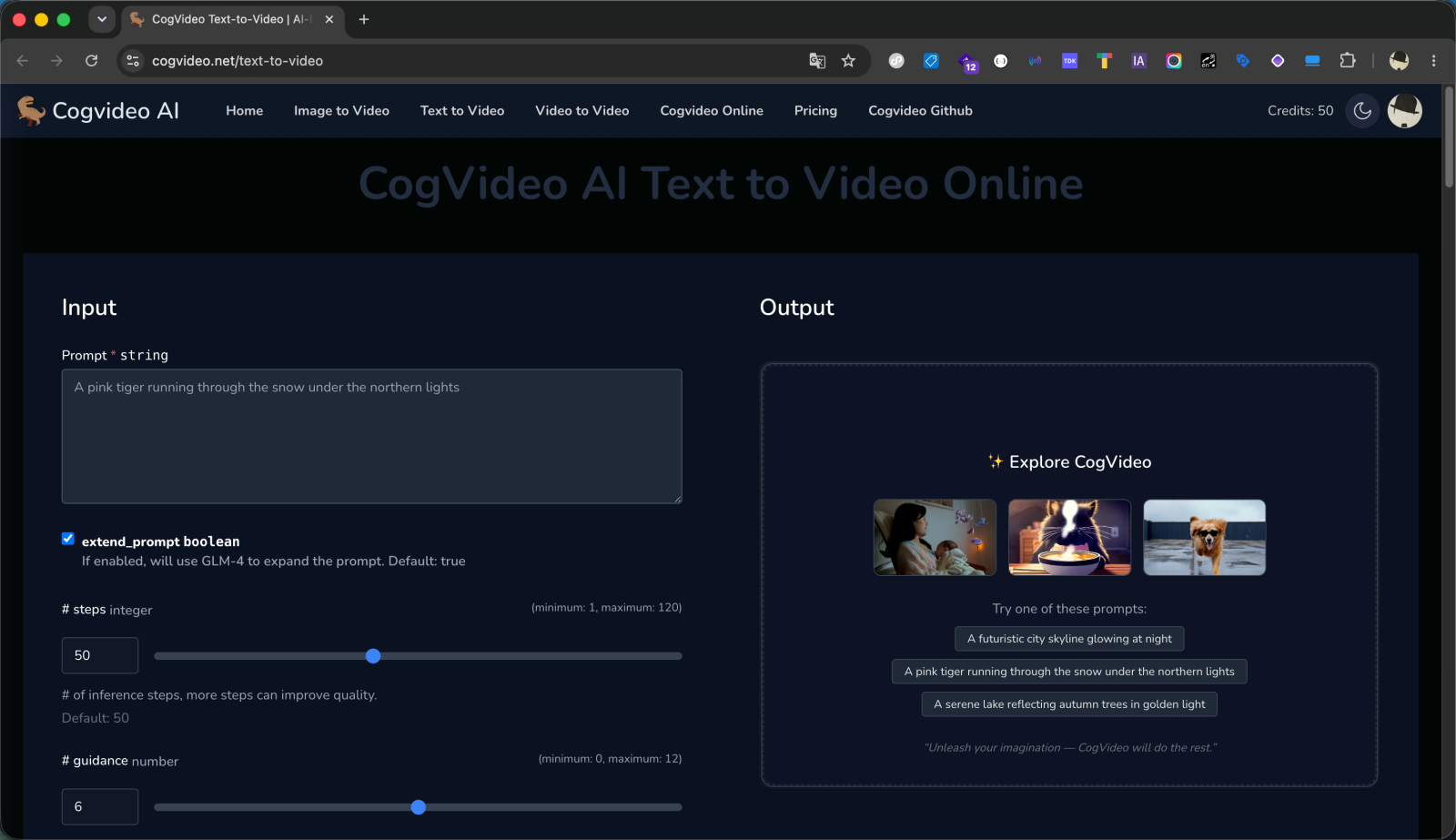Close the CogVideo Text-to-Video tab
This screenshot has width=1456, height=840.
[329, 19]
